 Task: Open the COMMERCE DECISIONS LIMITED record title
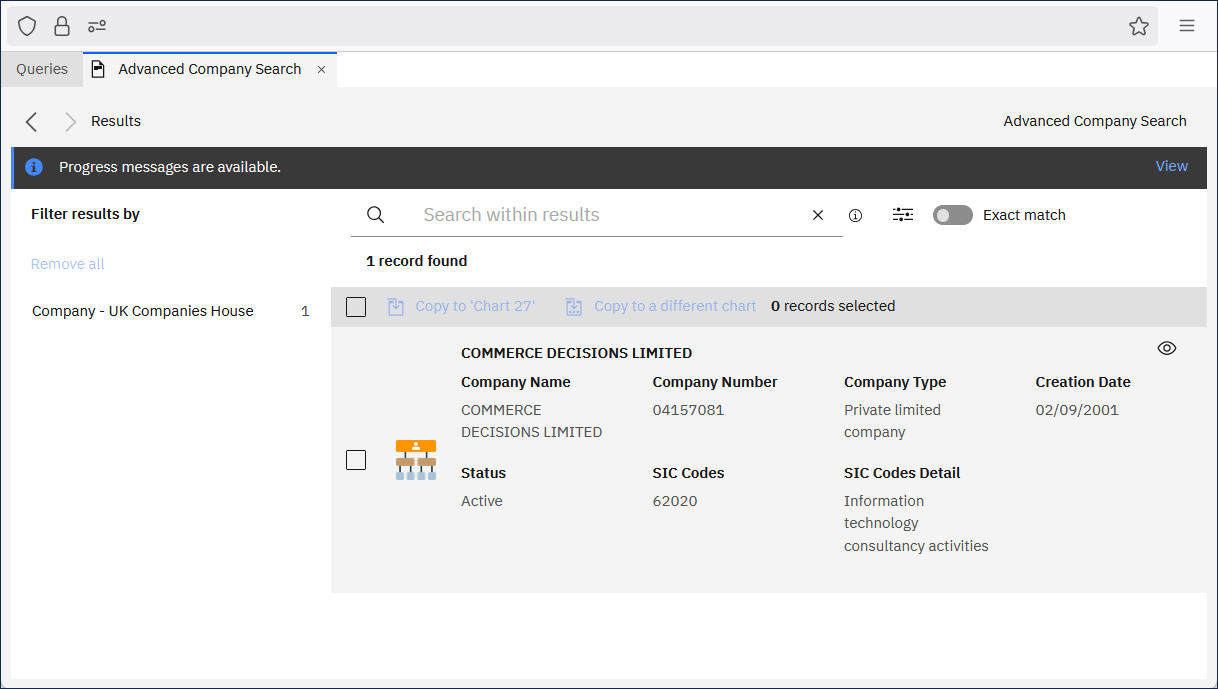[x=576, y=353]
